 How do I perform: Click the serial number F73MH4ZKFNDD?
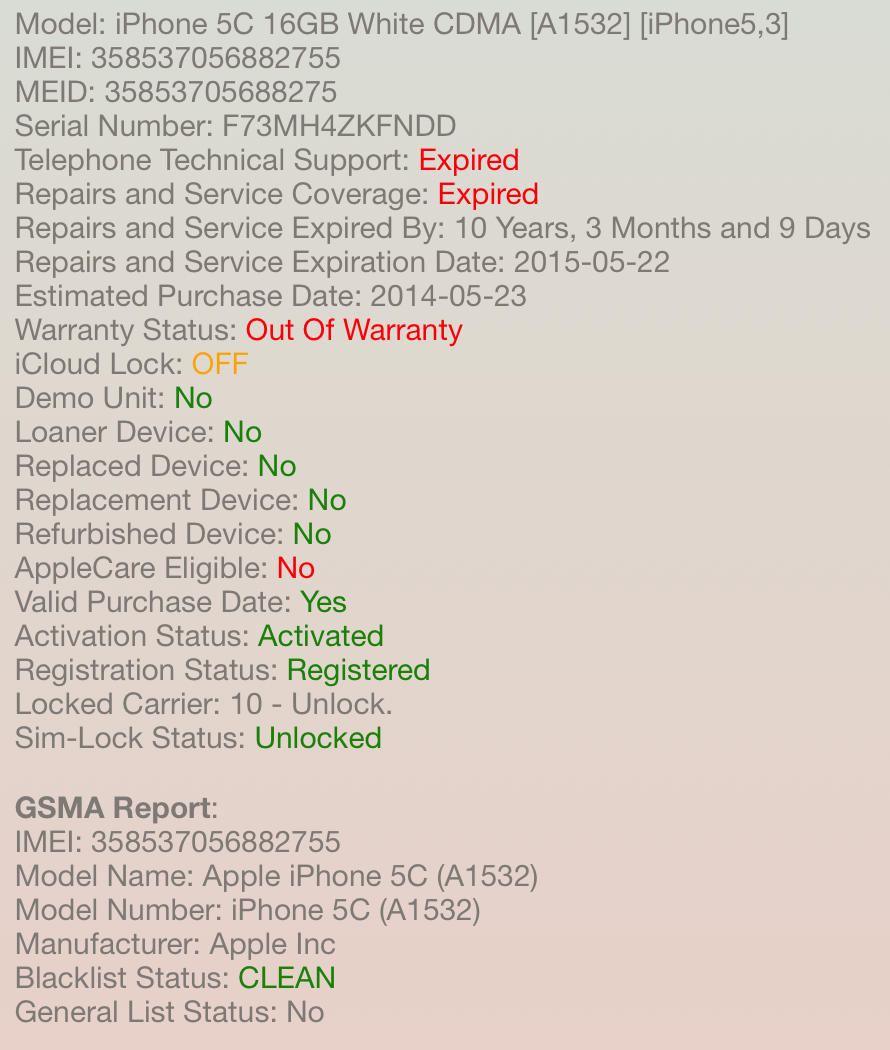339,126
